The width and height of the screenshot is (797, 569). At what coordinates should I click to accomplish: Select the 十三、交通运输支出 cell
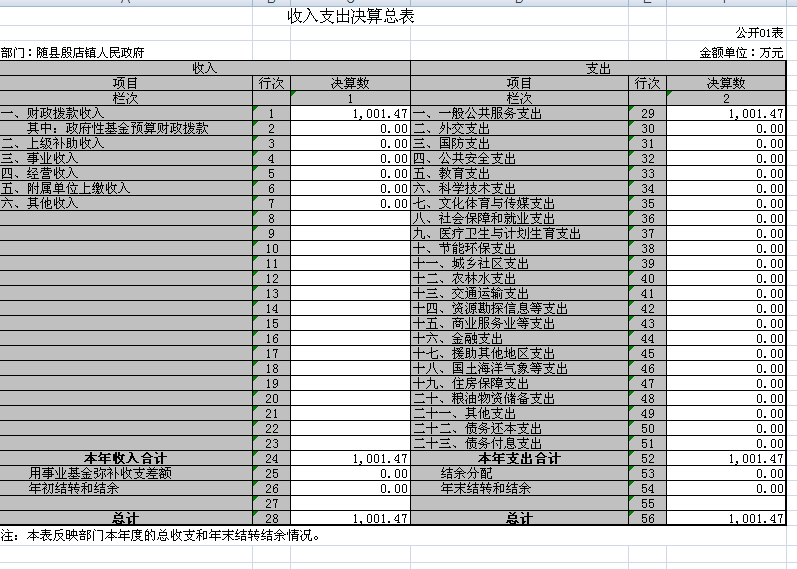coord(519,293)
